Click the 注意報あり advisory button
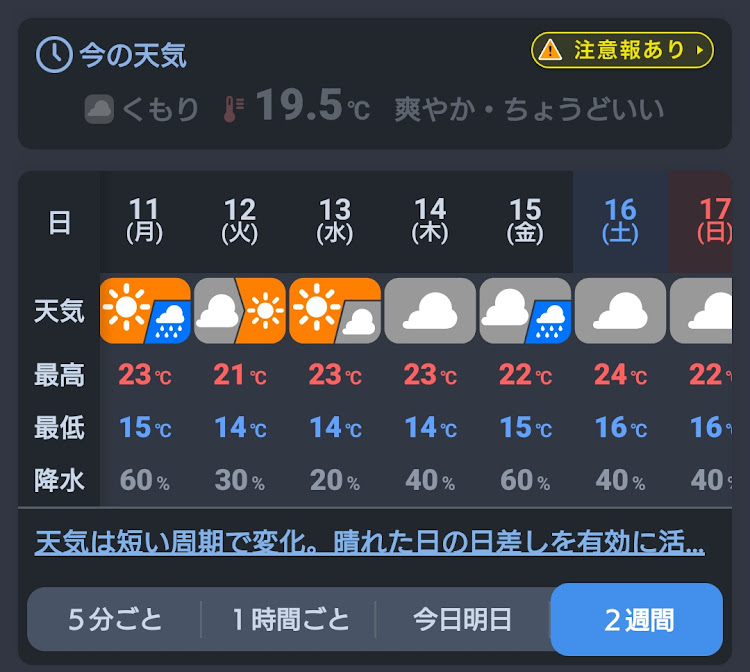This screenshot has height=672, width=750. [x=622, y=50]
